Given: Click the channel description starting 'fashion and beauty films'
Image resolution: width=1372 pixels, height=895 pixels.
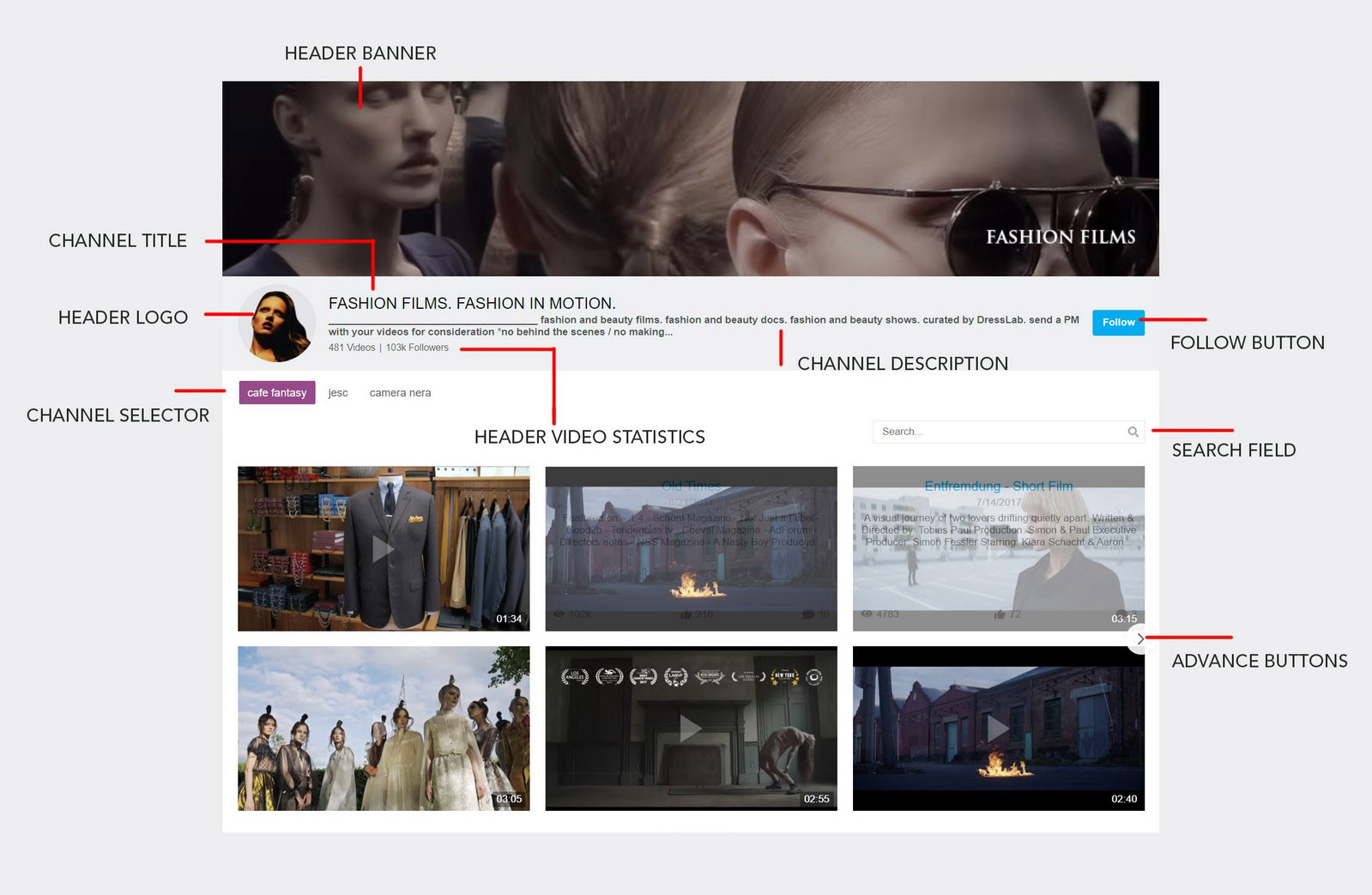Looking at the screenshot, I should [704, 326].
